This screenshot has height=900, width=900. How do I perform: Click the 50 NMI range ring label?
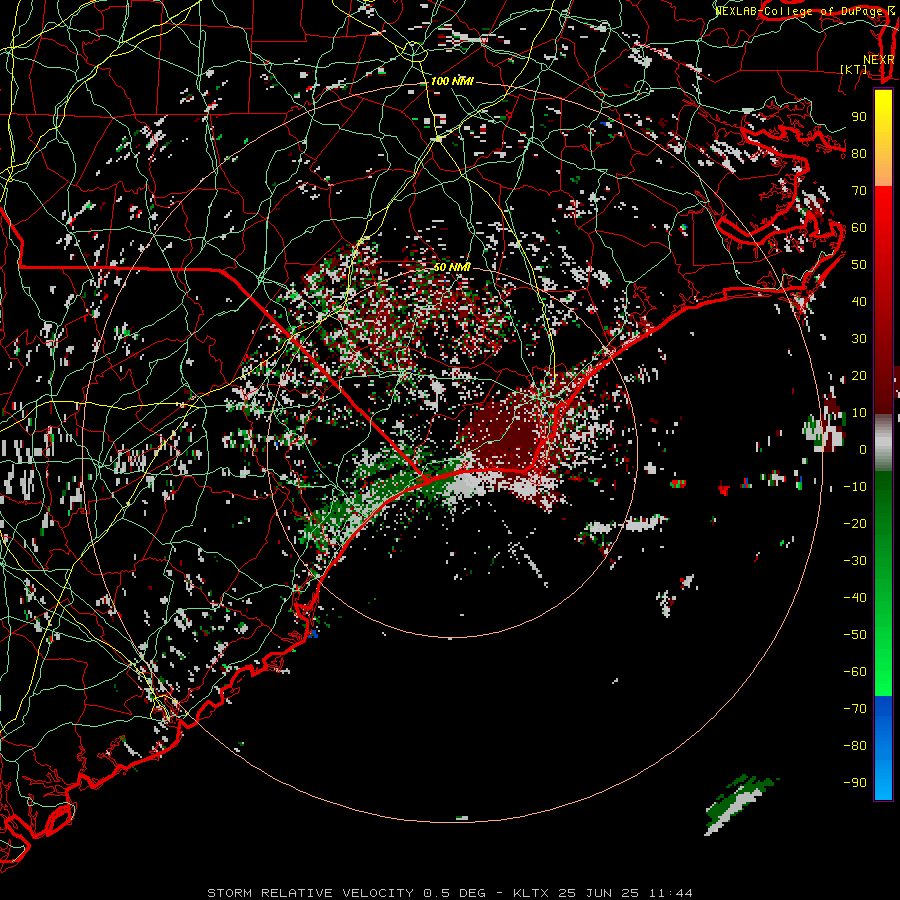[452, 267]
